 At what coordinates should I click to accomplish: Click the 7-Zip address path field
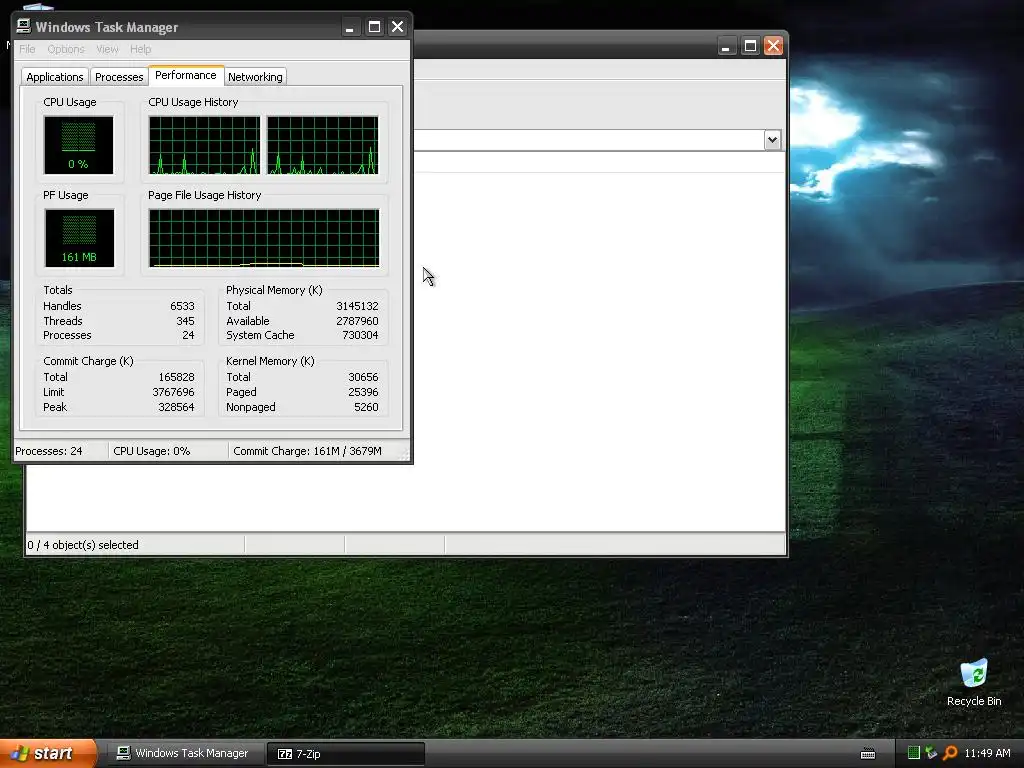point(588,140)
